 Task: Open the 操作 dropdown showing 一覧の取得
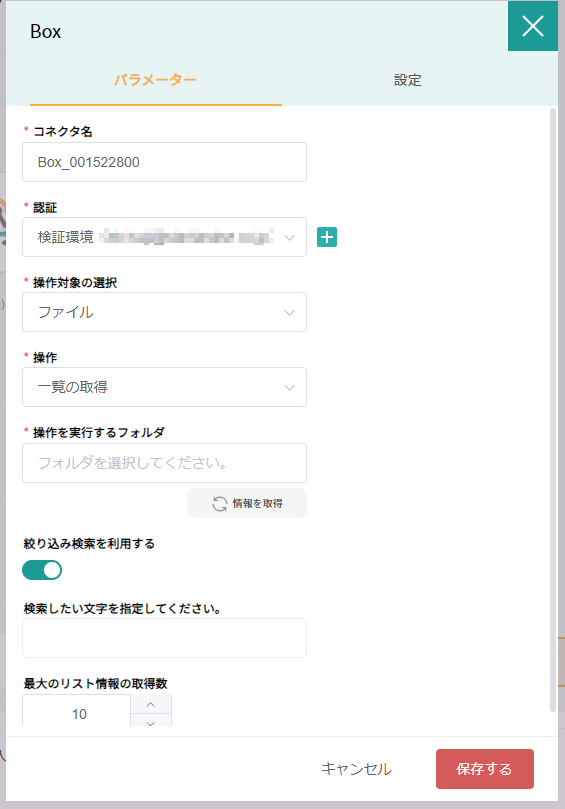[x=164, y=387]
